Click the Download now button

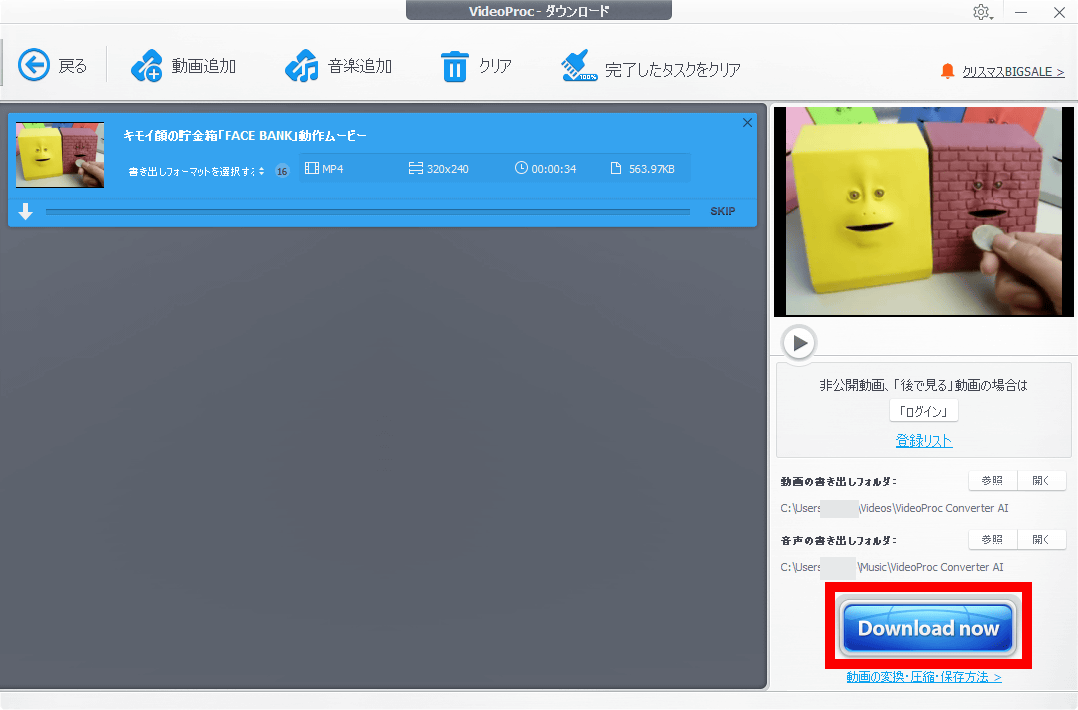coord(928,628)
